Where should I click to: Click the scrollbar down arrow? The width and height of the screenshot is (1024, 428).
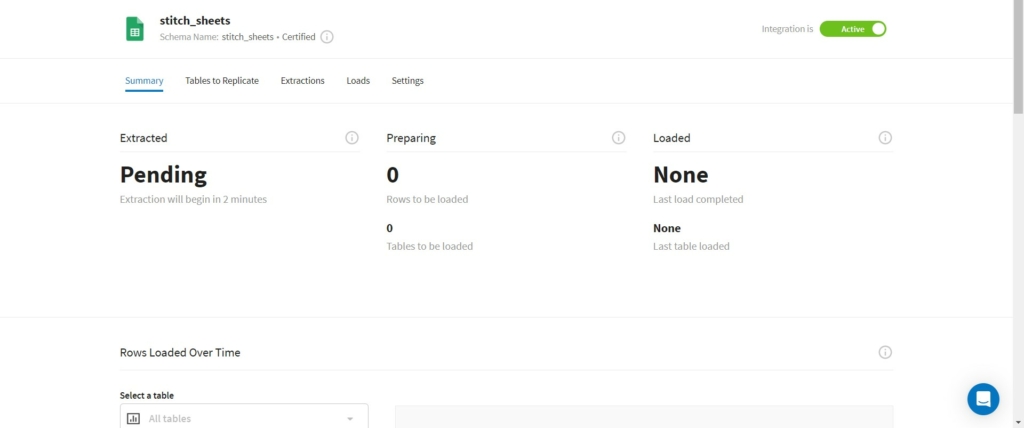pyautogui.click(x=1018, y=423)
